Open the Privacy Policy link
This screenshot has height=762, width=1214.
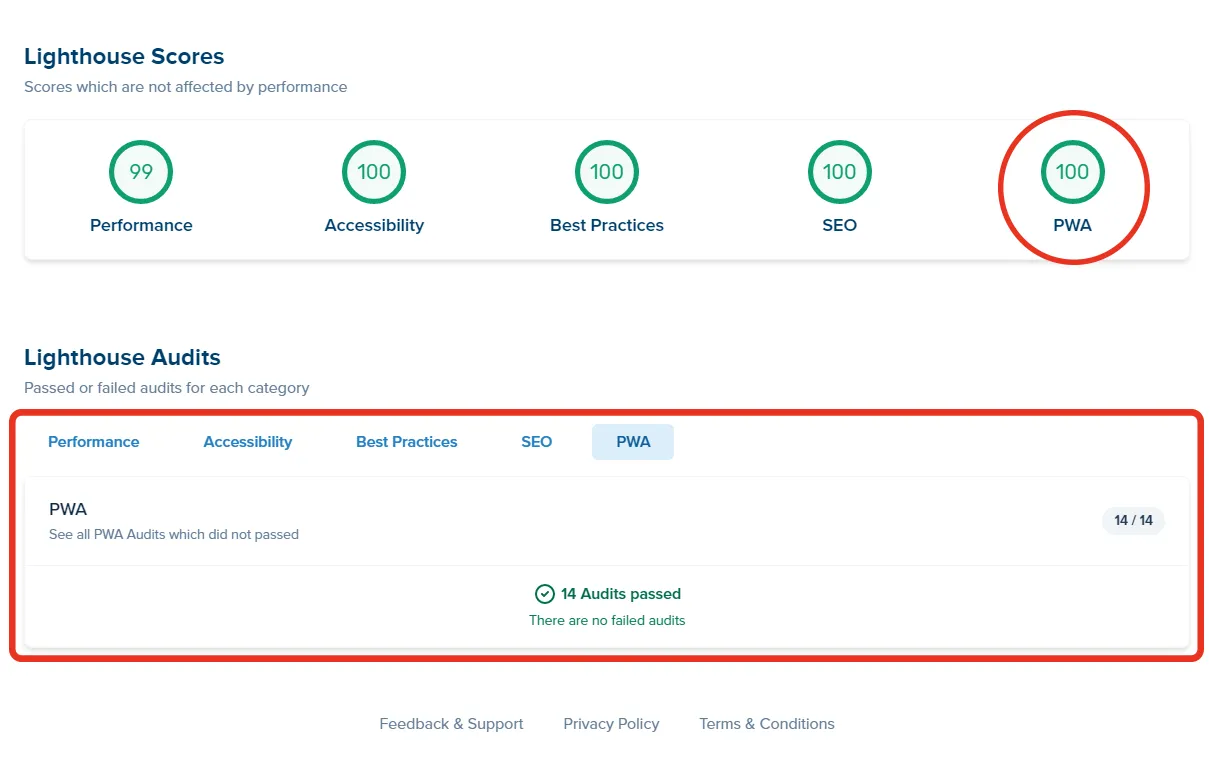click(612, 724)
